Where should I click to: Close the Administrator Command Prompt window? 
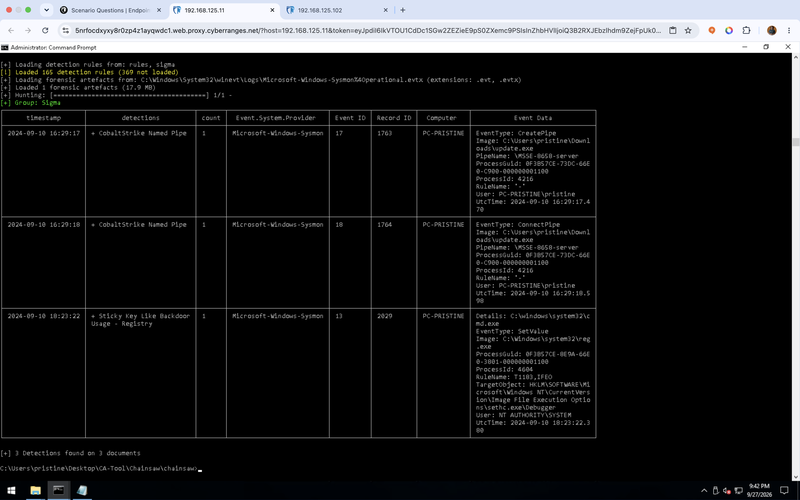[x=788, y=47]
